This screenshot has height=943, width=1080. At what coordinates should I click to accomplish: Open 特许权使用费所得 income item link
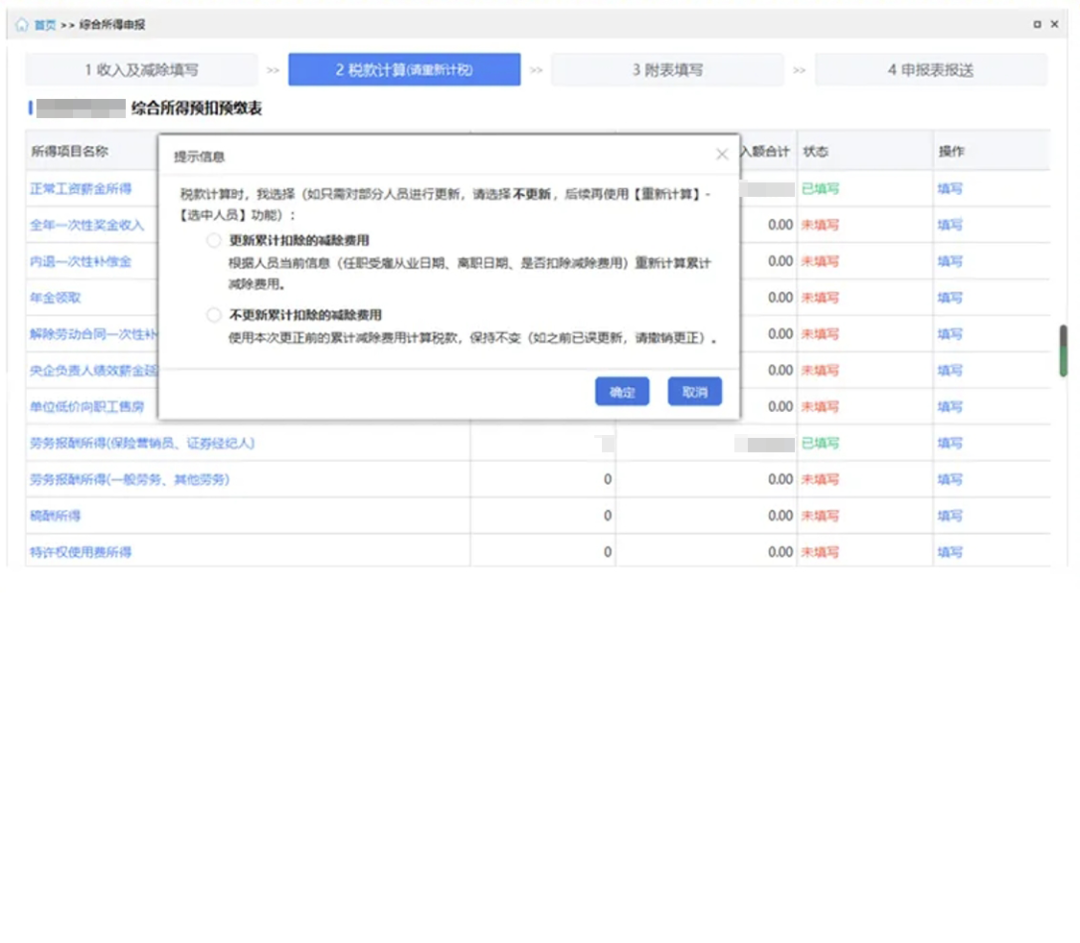coord(81,552)
